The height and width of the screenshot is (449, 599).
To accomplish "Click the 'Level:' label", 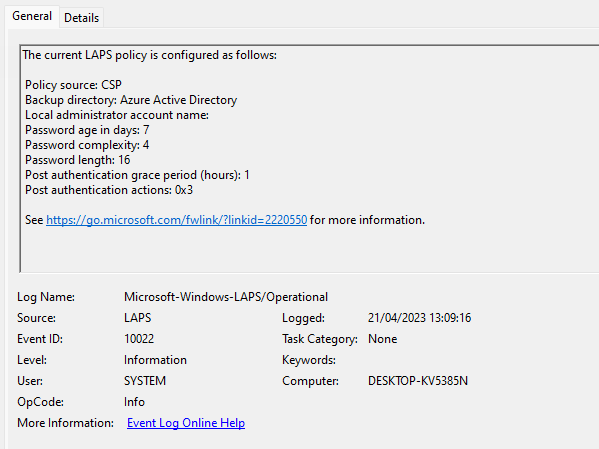I will (x=32, y=360).
